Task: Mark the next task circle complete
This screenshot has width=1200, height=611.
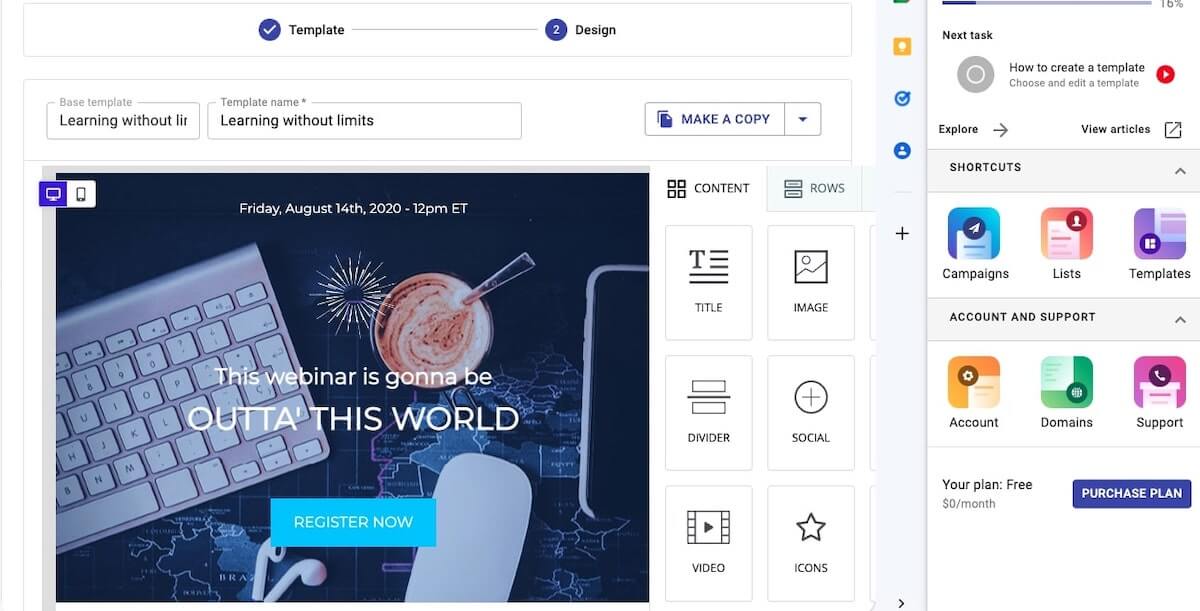Action: point(975,75)
